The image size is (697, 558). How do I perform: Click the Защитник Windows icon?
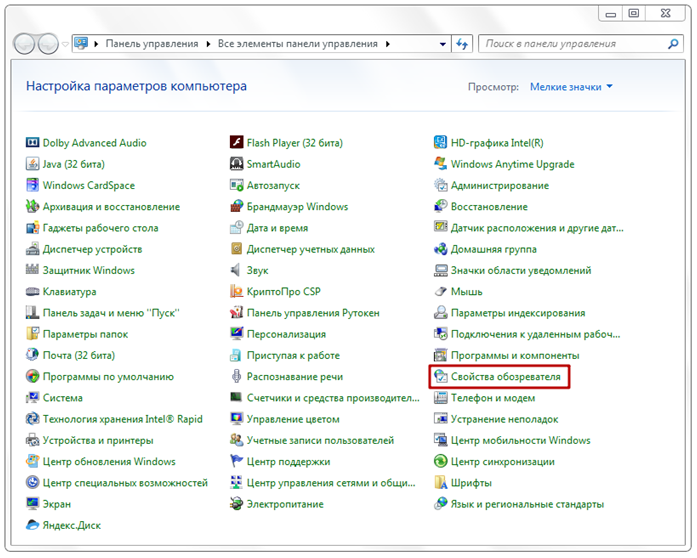(x=32, y=270)
